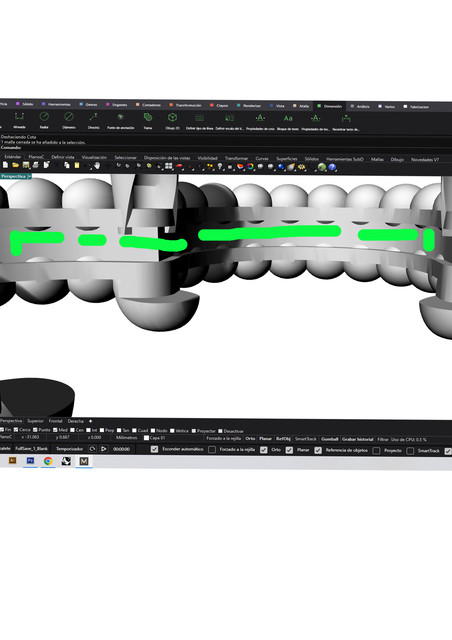The width and height of the screenshot is (452, 640).
Task: Open Illustrator from the taskbar
Action: click(12, 460)
